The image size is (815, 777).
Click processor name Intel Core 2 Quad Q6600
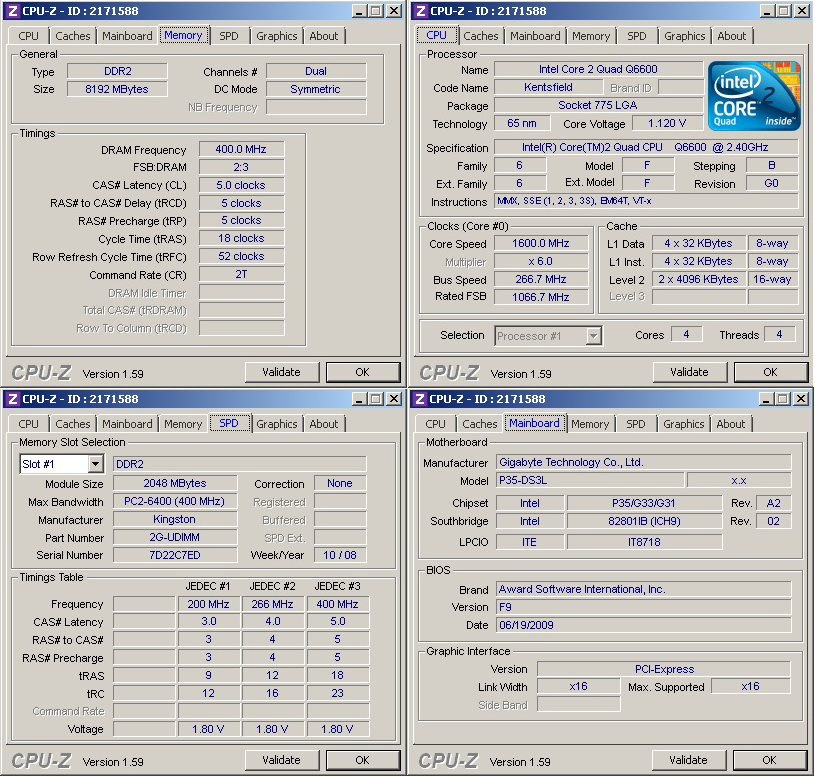(598, 69)
